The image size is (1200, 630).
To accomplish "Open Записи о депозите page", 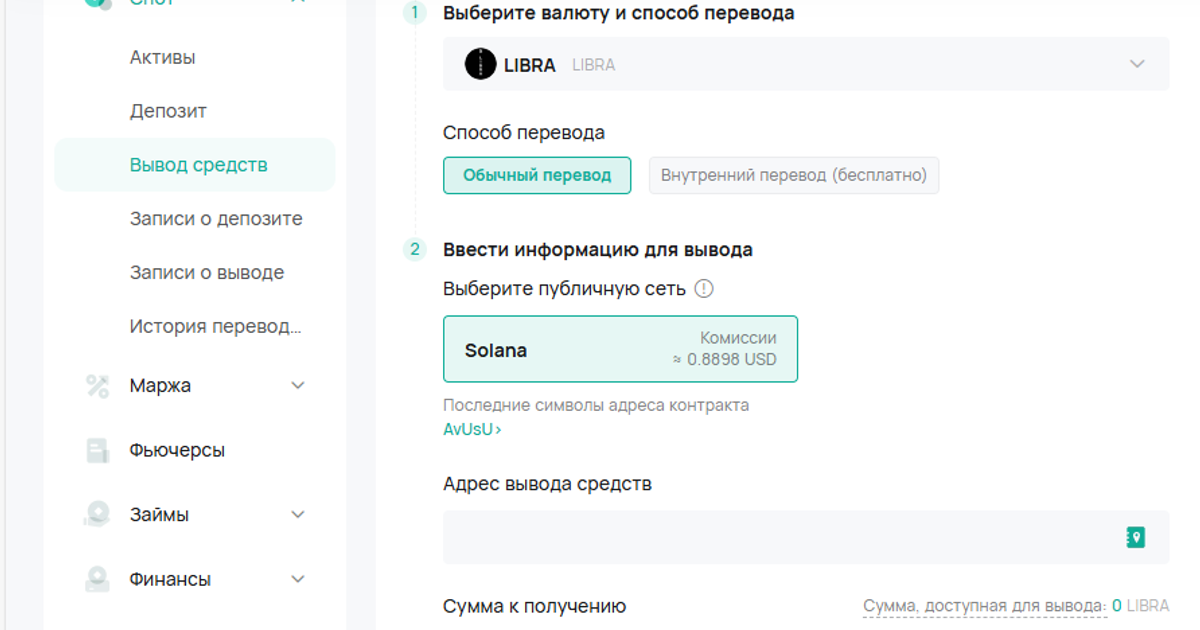I will point(216,219).
